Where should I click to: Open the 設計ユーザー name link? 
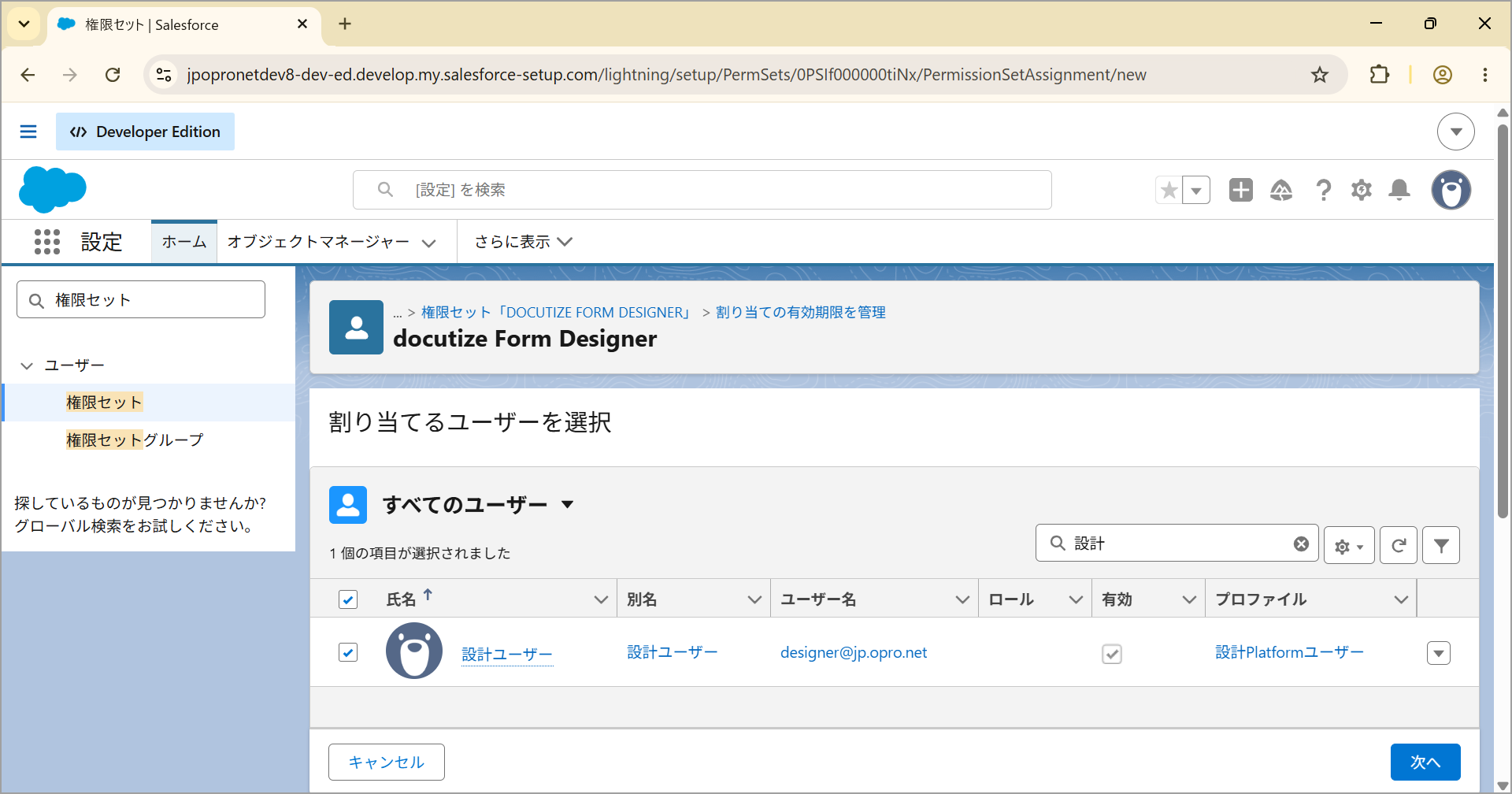507,655
